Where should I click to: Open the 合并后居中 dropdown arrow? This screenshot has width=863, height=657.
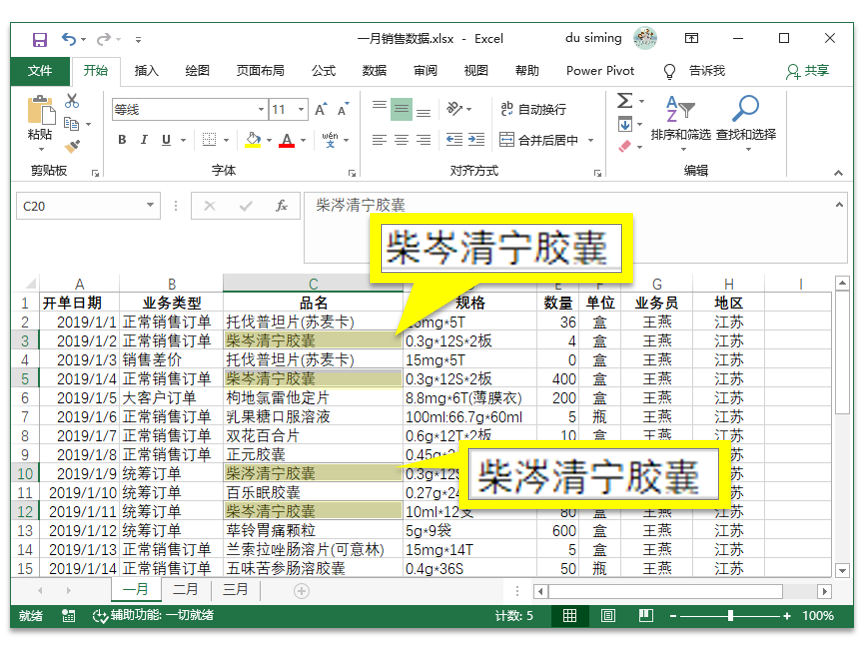[x=591, y=140]
